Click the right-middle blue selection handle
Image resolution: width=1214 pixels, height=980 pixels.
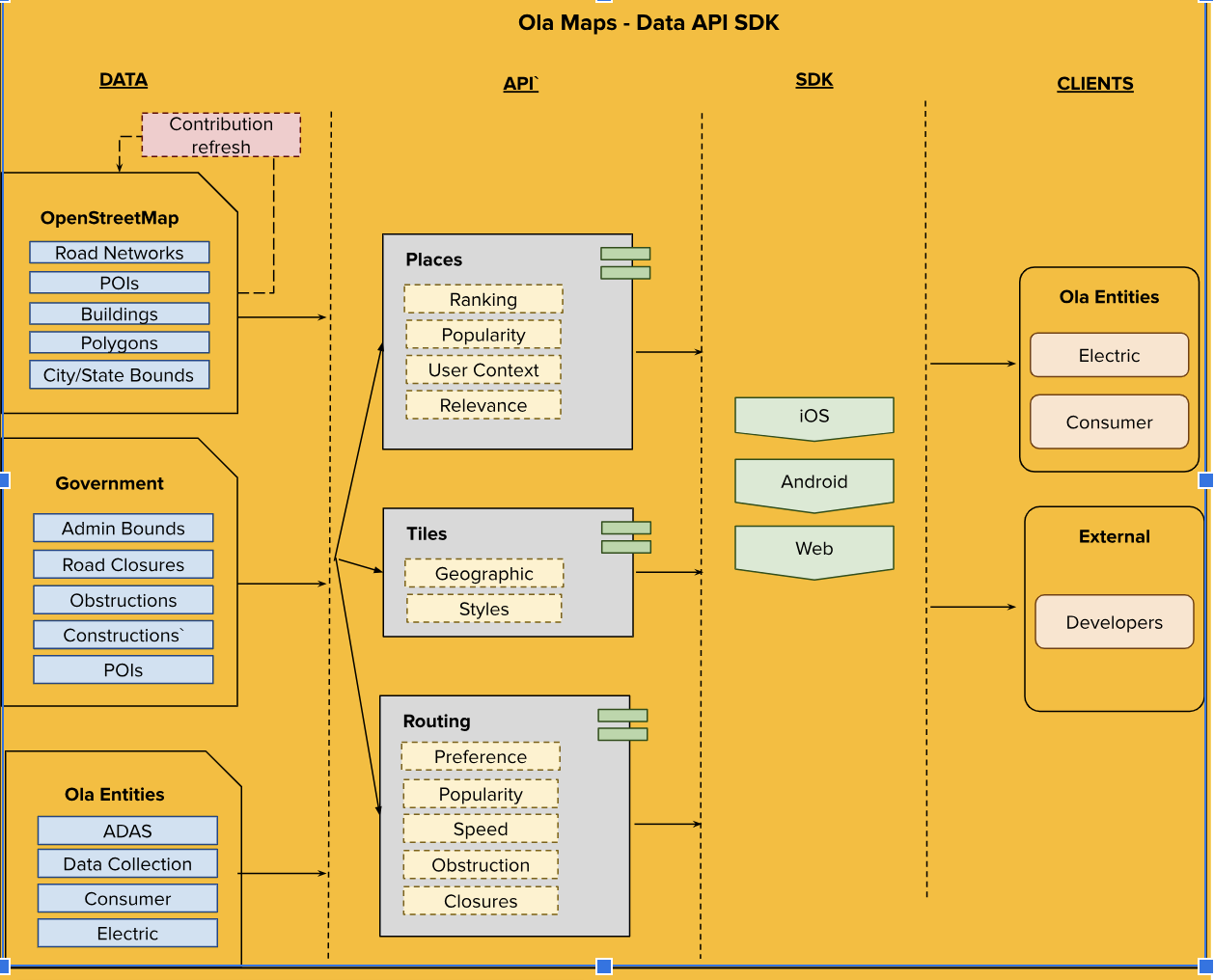pyautogui.click(x=1205, y=479)
